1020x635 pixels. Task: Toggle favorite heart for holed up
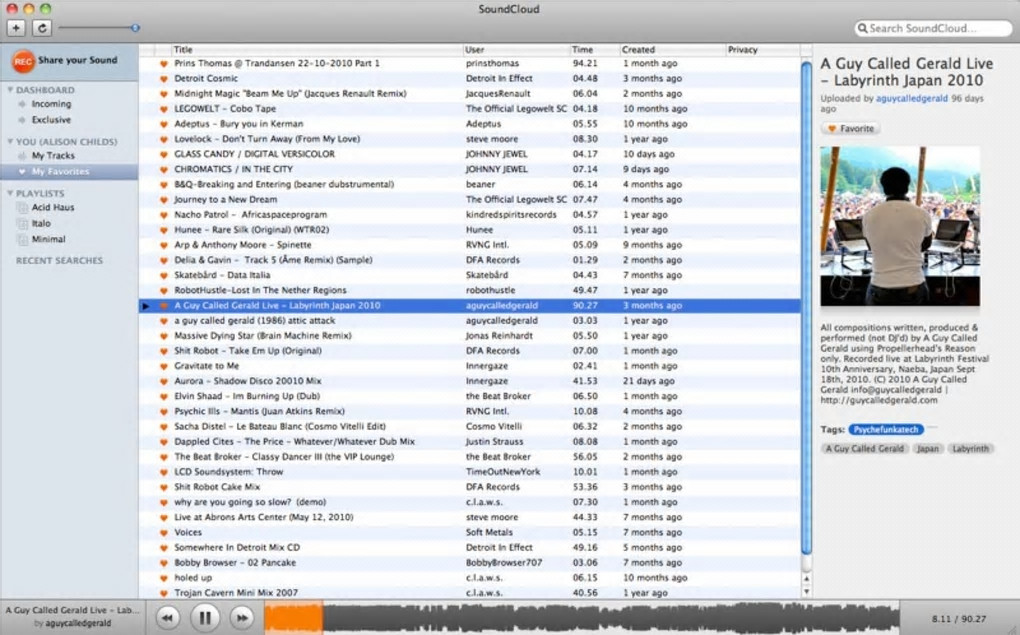coord(164,578)
